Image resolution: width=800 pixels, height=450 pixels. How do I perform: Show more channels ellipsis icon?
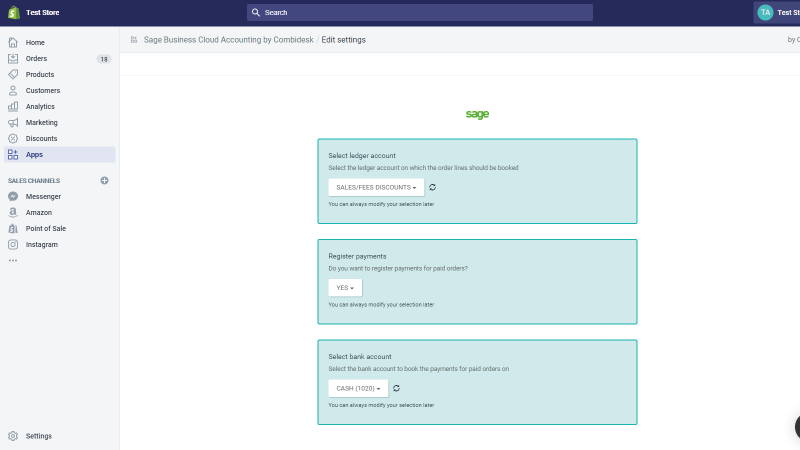[x=13, y=261]
